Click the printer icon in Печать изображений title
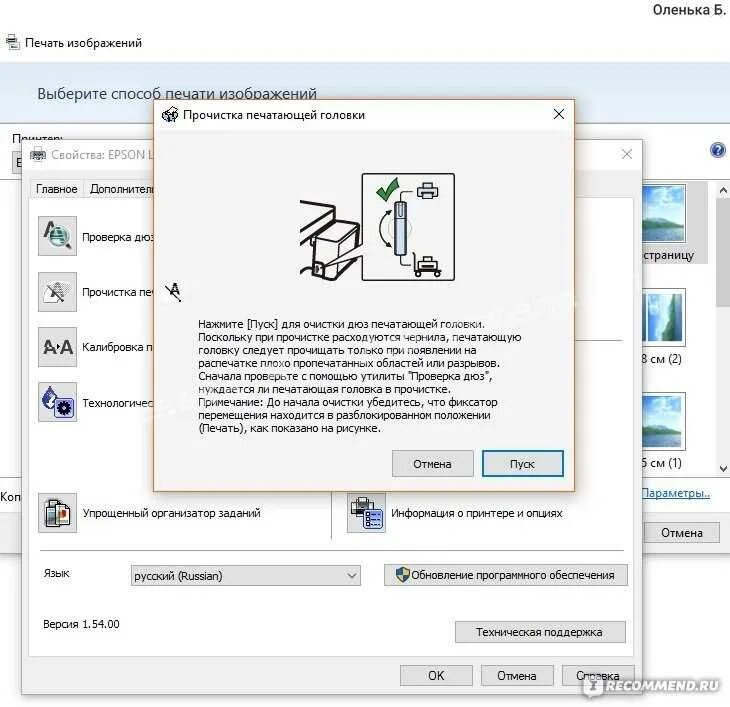The image size is (730, 707). pyautogui.click(x=12, y=42)
